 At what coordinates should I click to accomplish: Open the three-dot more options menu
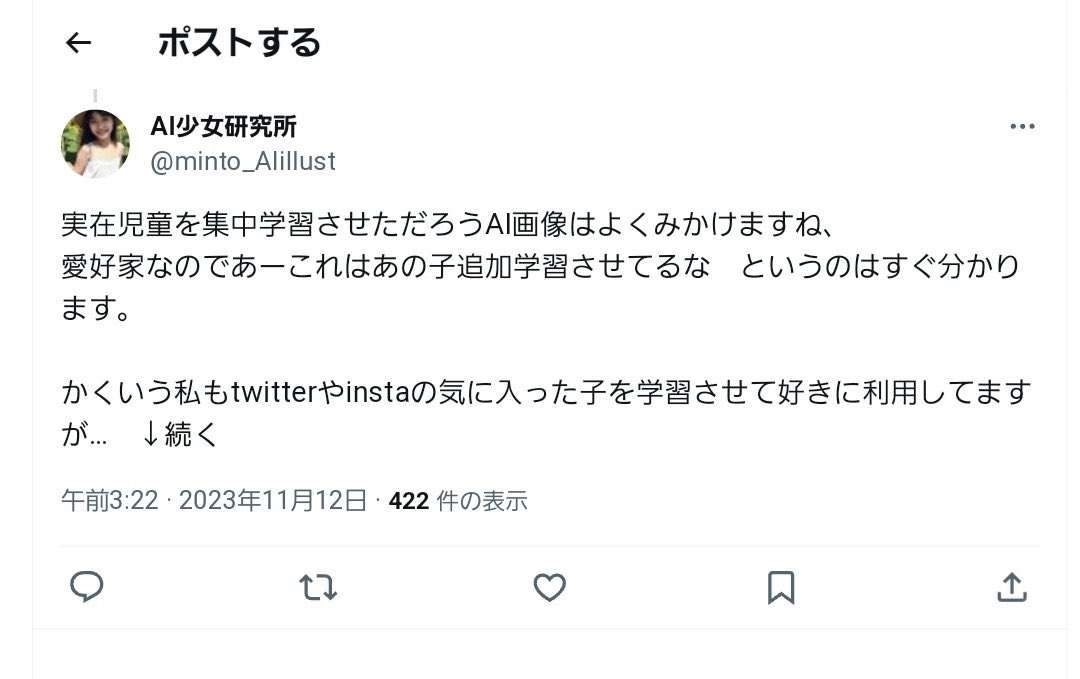tap(1022, 126)
